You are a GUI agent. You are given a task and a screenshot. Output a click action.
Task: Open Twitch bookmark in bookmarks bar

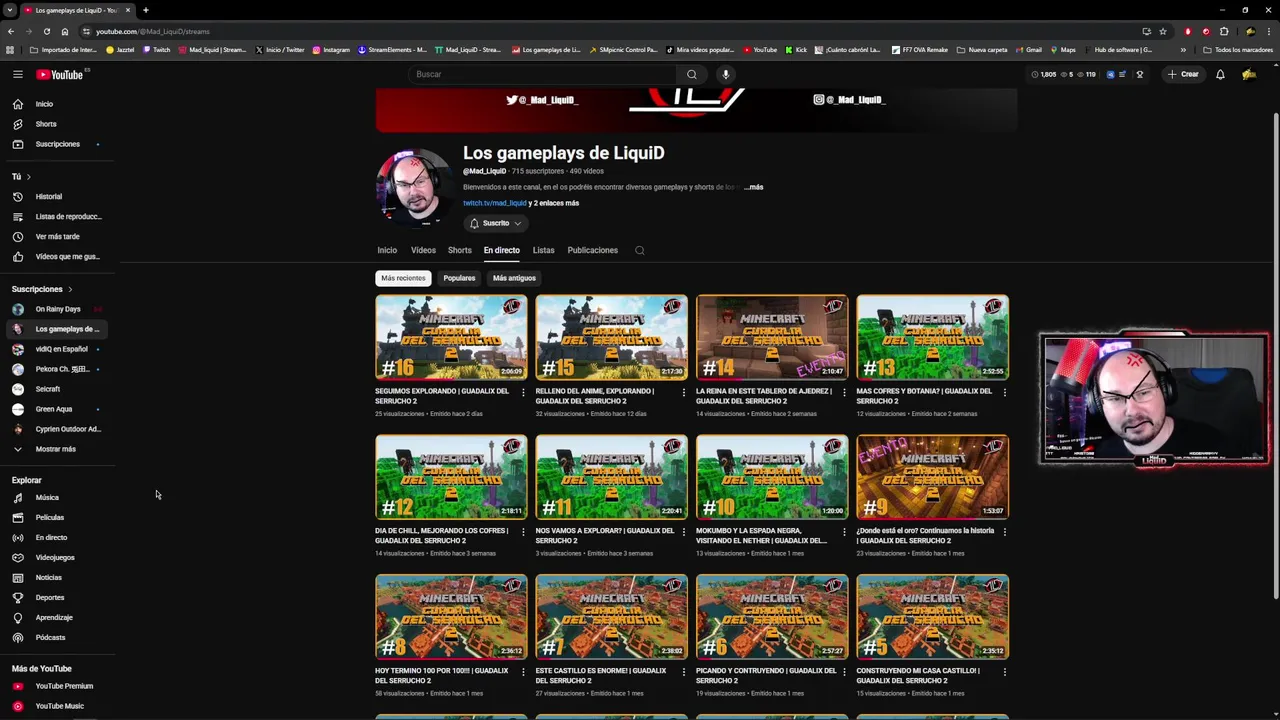(156, 50)
